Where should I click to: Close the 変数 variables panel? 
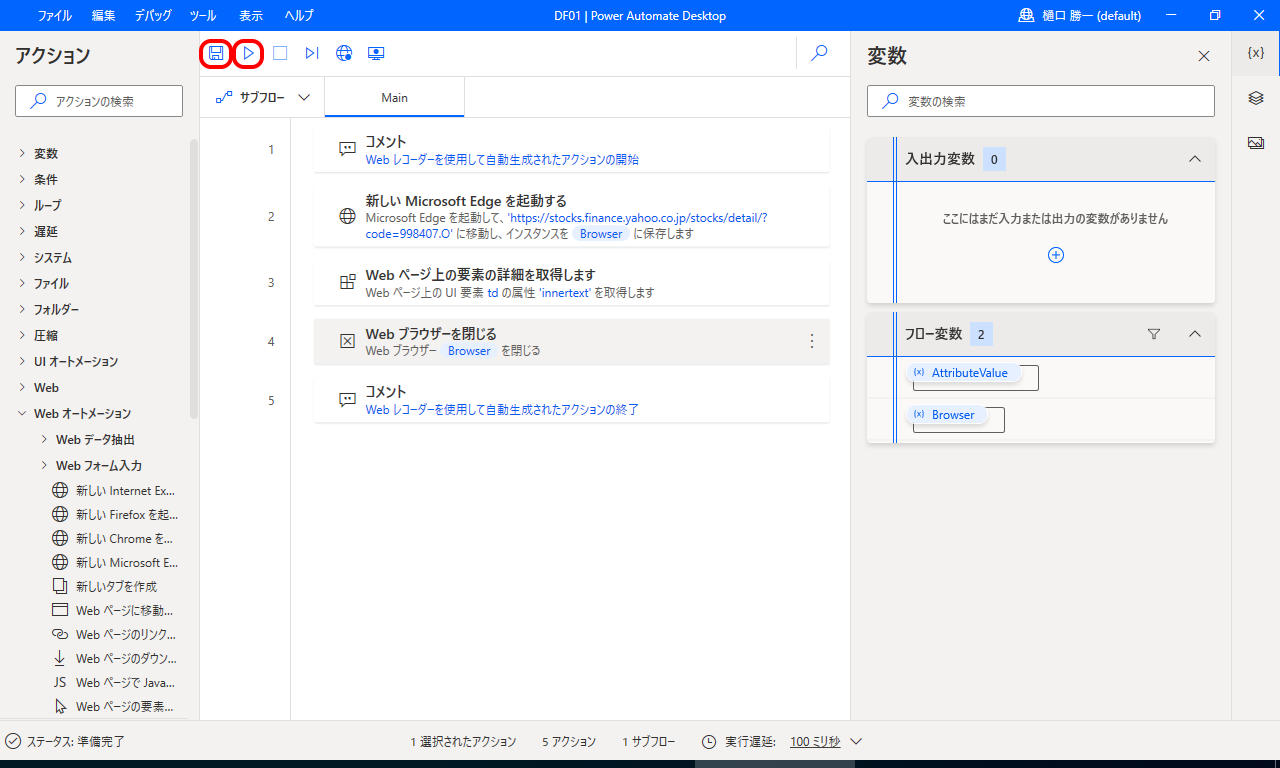click(x=1204, y=56)
